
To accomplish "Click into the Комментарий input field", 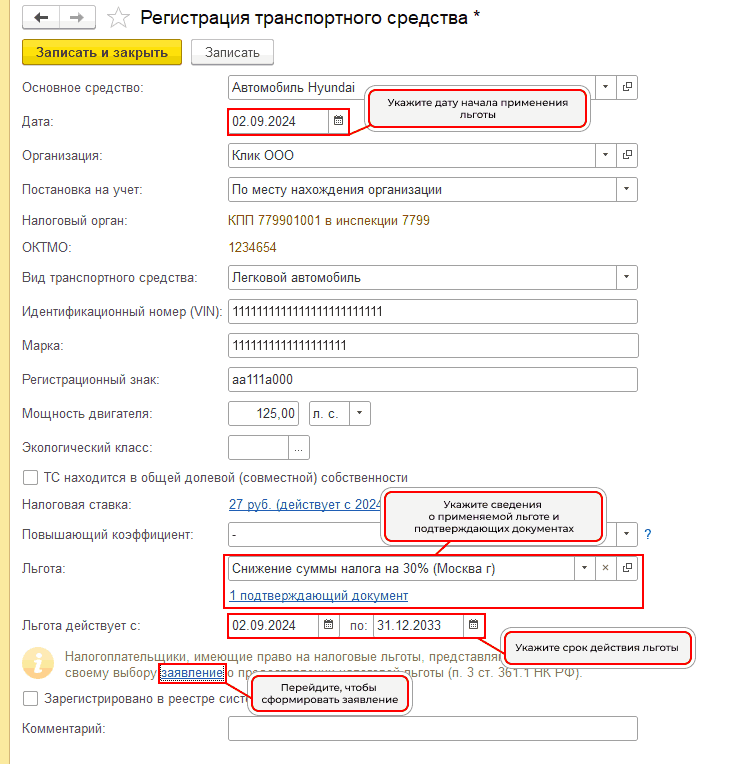I will [x=432, y=729].
